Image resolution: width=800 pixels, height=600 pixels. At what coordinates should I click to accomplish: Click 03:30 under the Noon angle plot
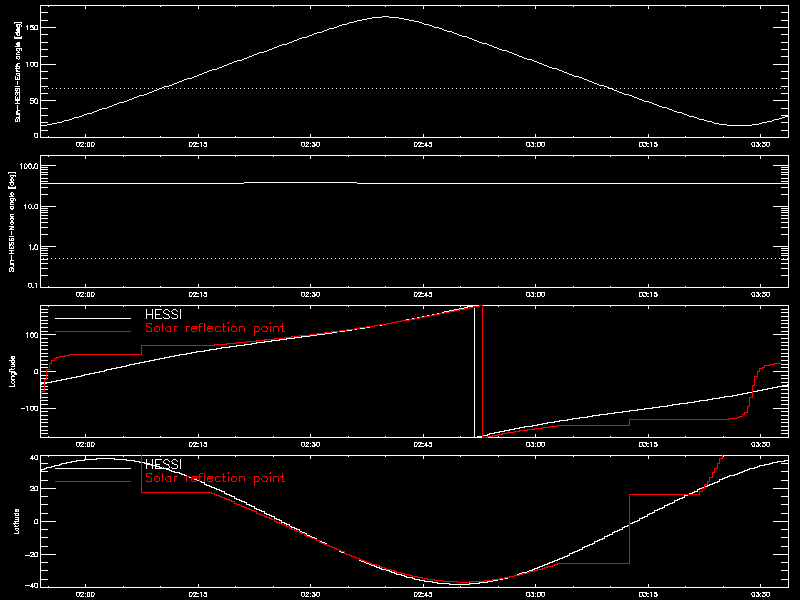pyautogui.click(x=760, y=294)
